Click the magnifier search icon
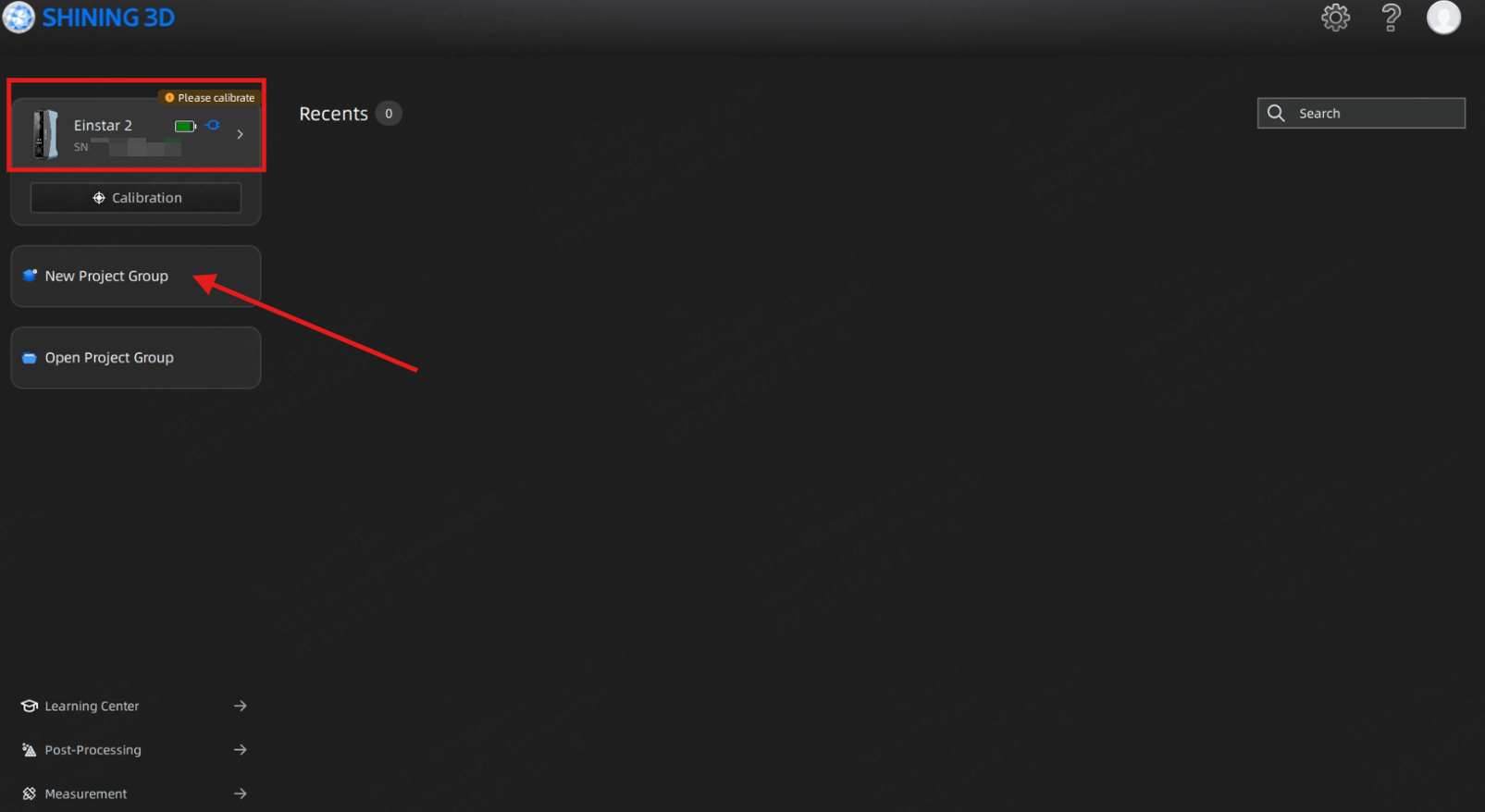Screen dimensions: 1485x812 tap(1276, 113)
